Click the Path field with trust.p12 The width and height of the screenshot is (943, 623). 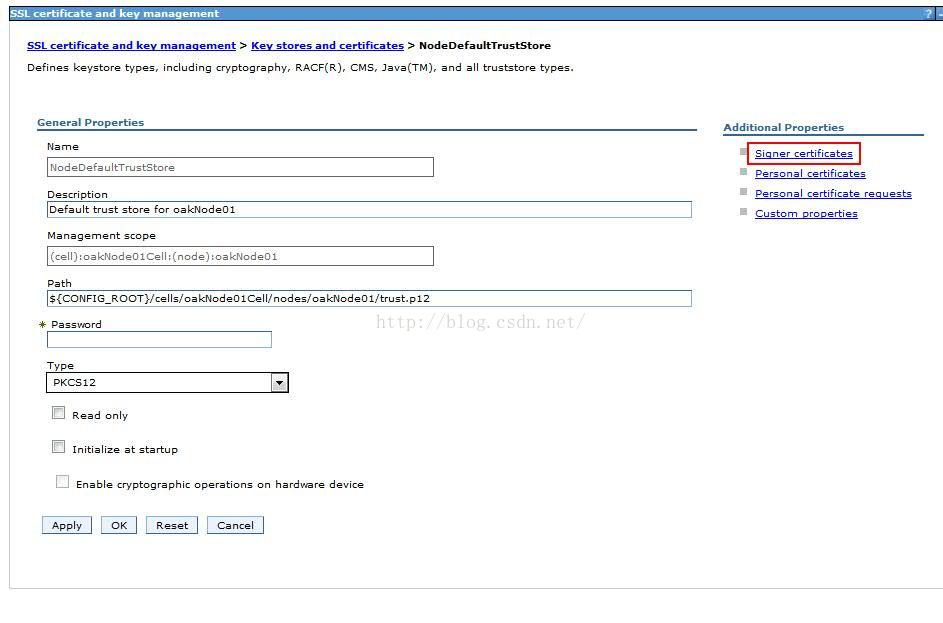(x=369, y=298)
